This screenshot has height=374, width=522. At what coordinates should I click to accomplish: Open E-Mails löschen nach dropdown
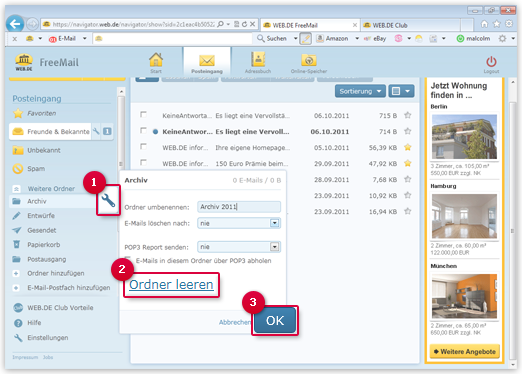[x=239, y=223]
